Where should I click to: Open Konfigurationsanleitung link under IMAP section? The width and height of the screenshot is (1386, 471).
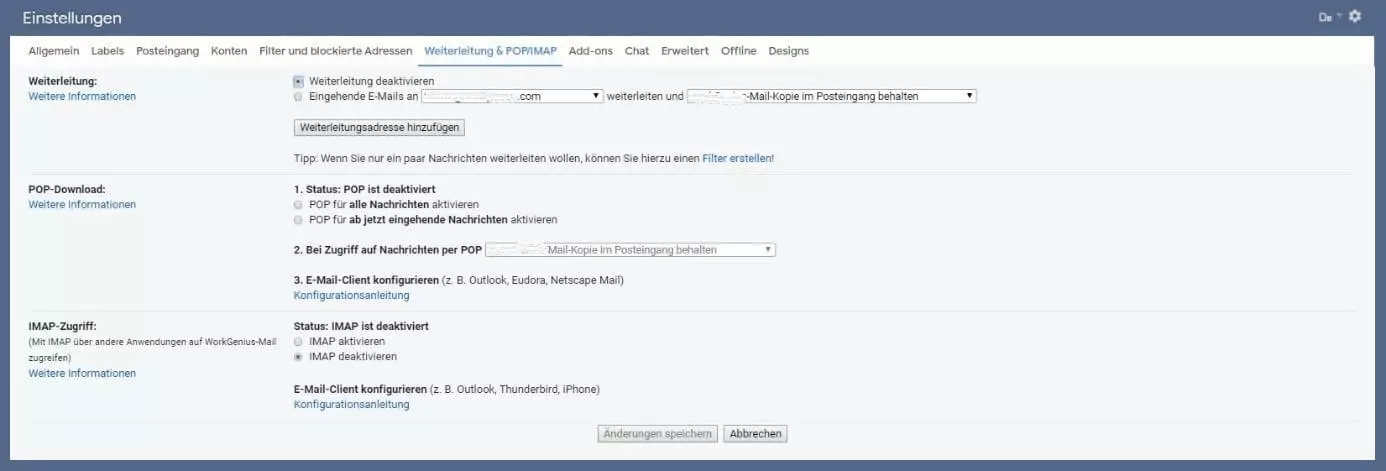click(x=351, y=404)
